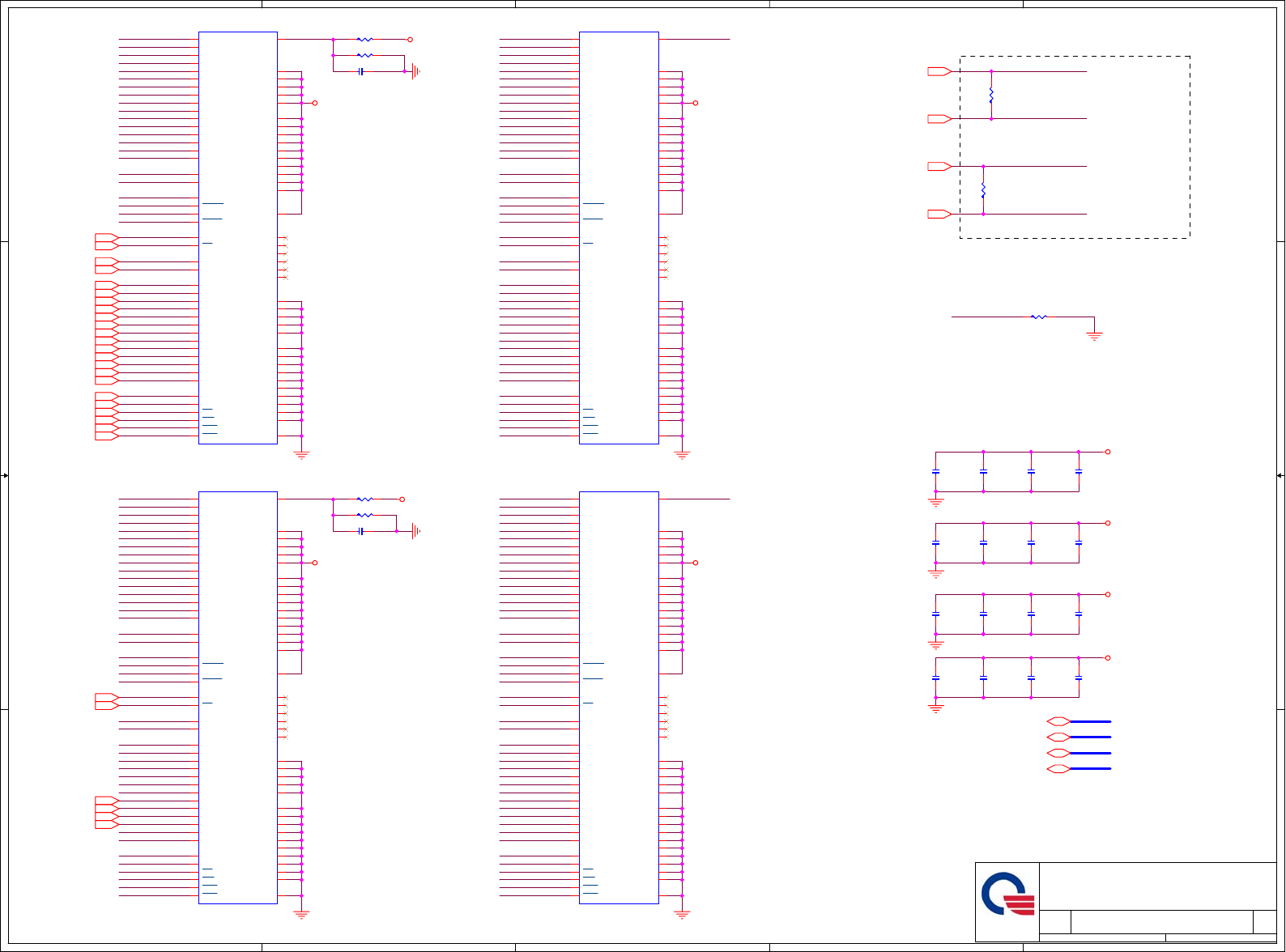The height and width of the screenshot is (952, 1286).
Task: Select the ground symbol under the lower-right IC
Action: coord(682,915)
